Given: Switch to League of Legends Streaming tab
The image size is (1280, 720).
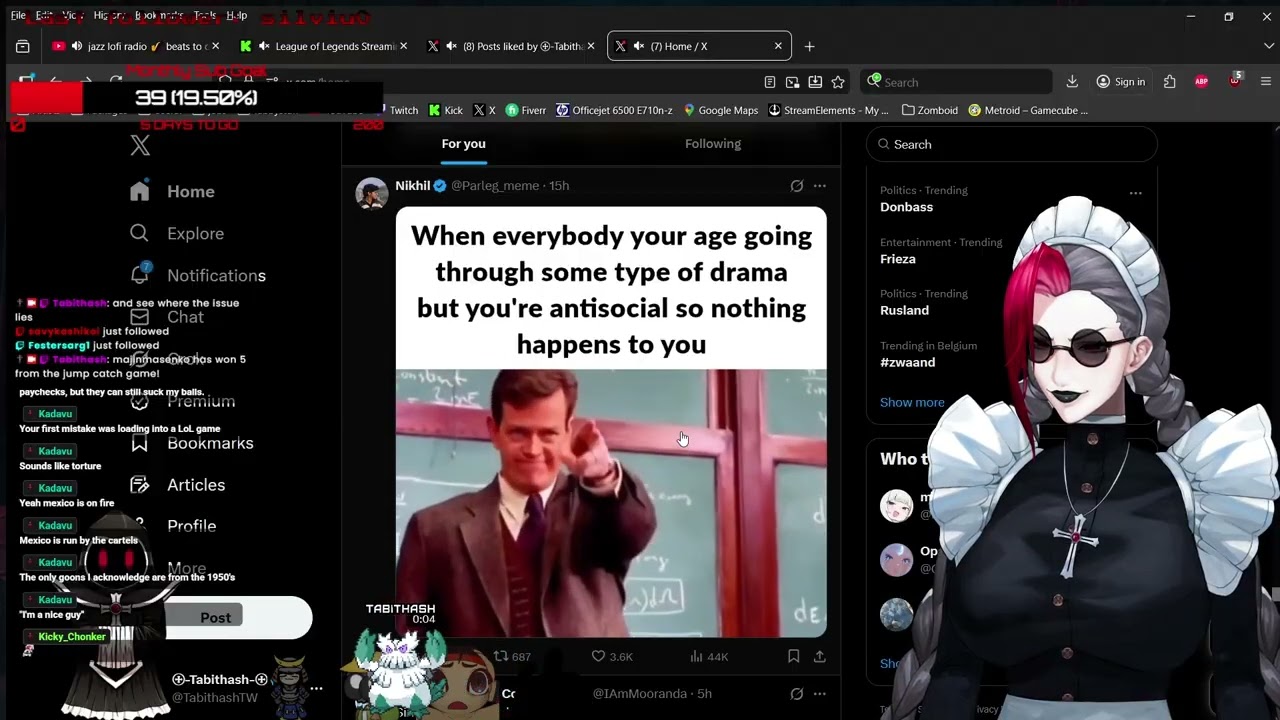Looking at the screenshot, I should [323, 46].
